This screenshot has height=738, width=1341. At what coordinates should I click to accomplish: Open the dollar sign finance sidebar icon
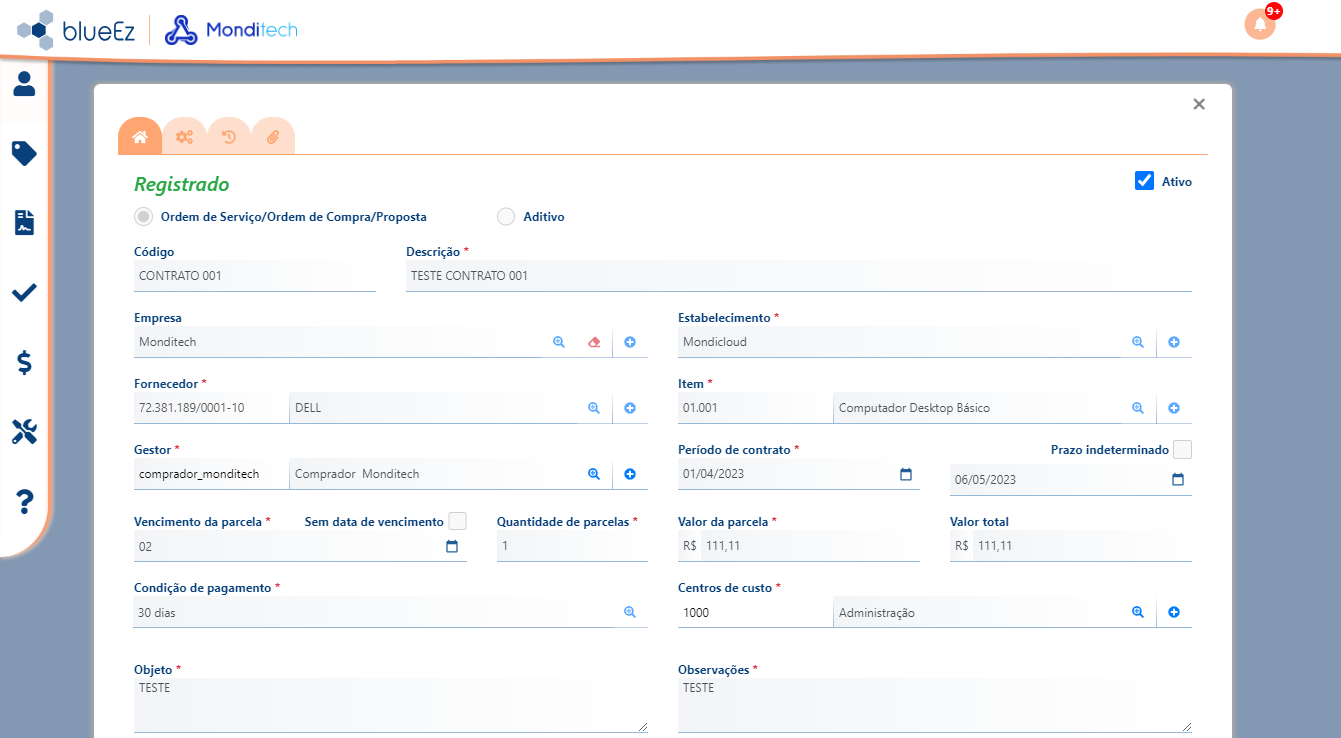24,362
